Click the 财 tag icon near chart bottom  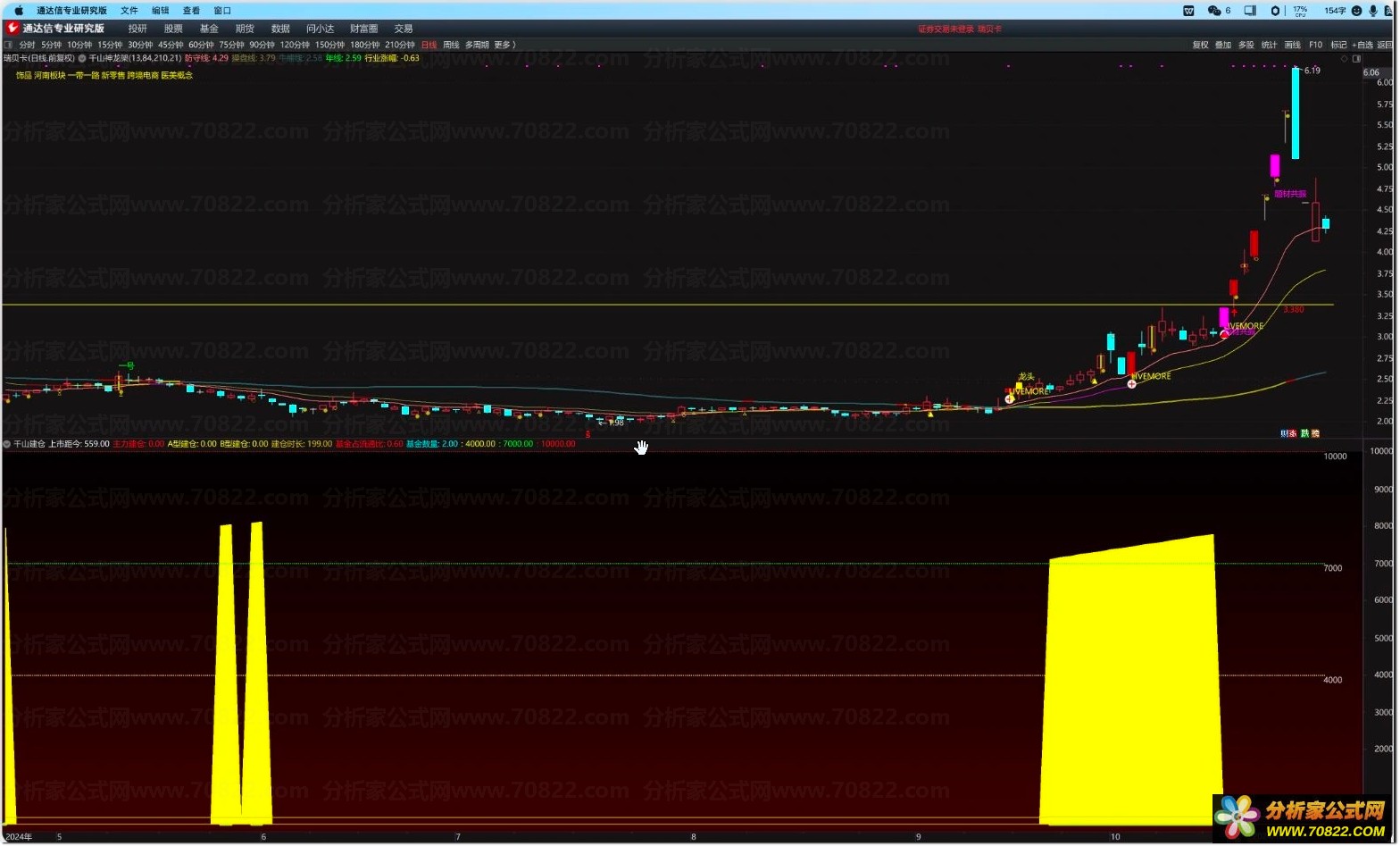[x=1284, y=433]
